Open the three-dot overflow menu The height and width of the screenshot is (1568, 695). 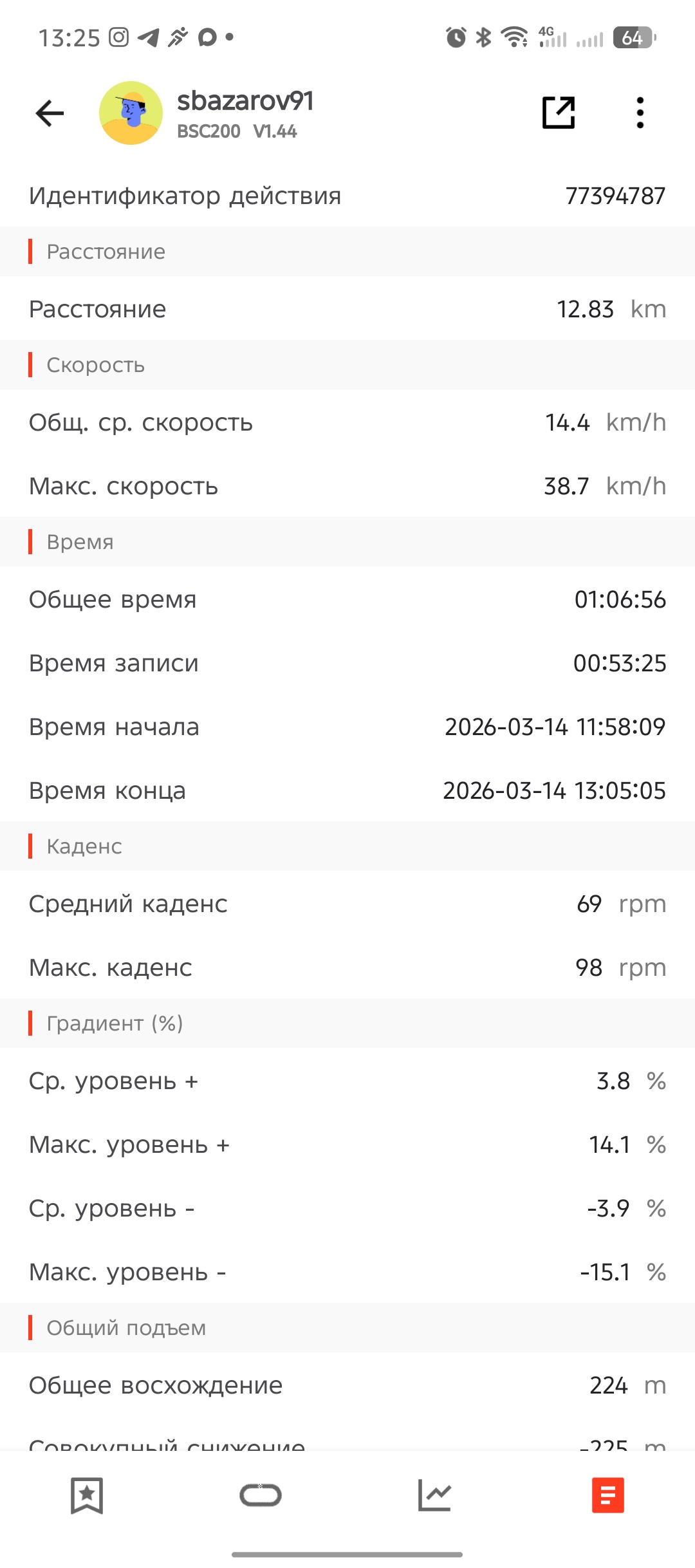[640, 113]
